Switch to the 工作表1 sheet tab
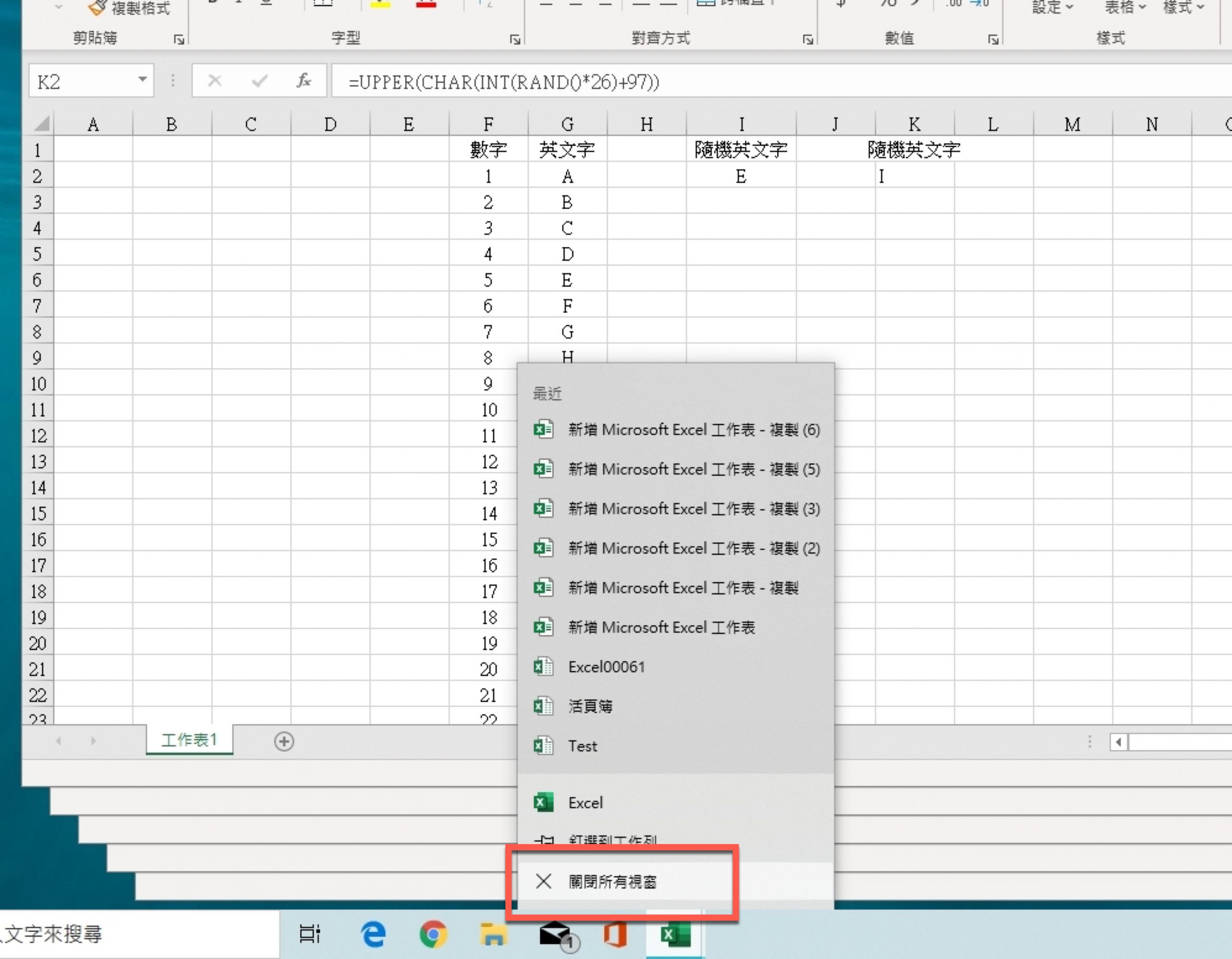The height and width of the screenshot is (959, 1232). (189, 740)
